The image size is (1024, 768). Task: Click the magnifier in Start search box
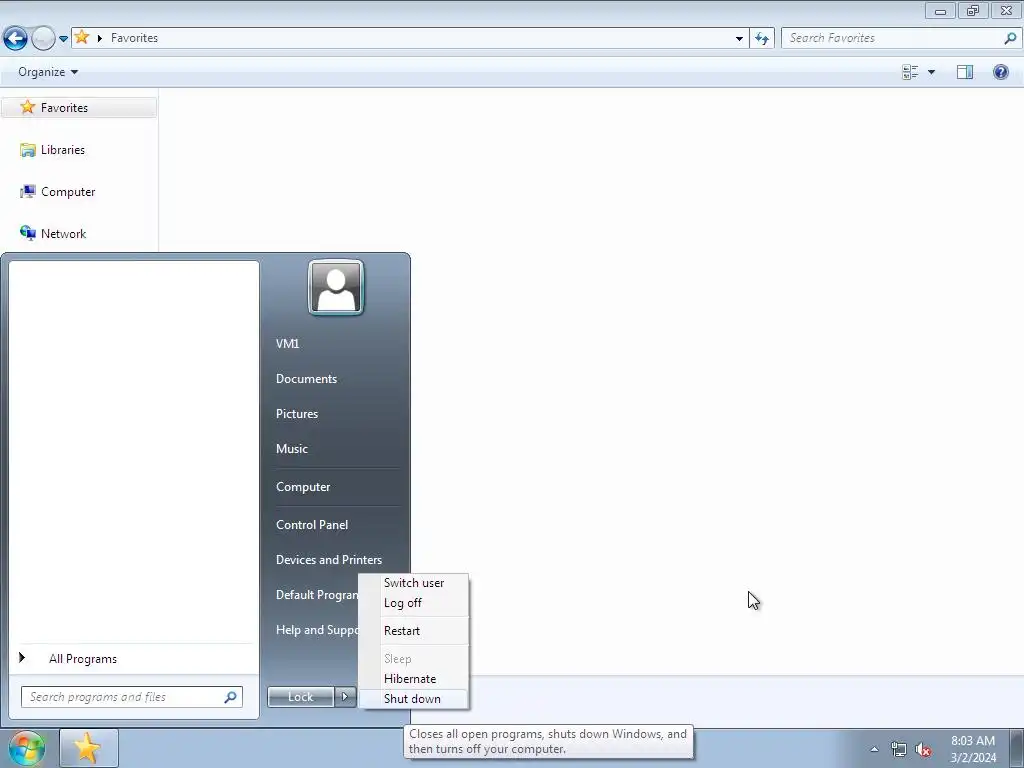point(230,697)
